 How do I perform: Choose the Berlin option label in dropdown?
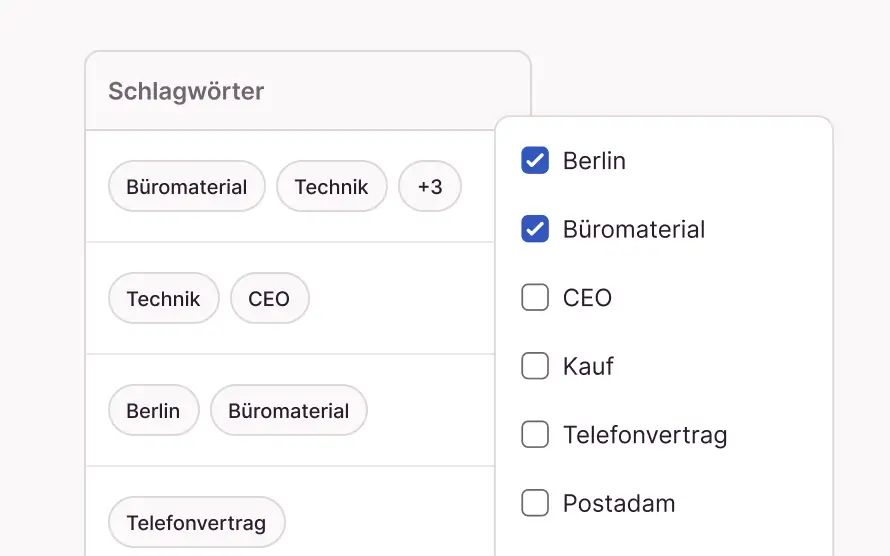point(594,160)
